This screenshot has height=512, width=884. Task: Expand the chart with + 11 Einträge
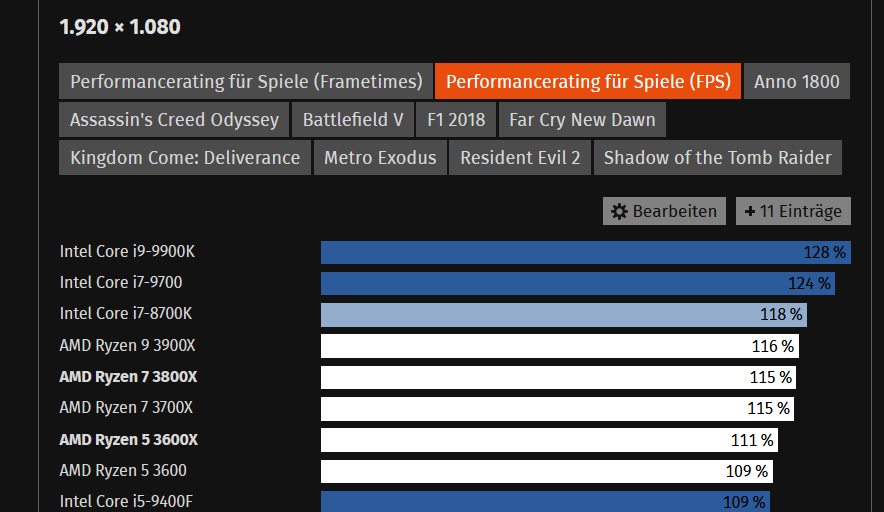(x=793, y=211)
